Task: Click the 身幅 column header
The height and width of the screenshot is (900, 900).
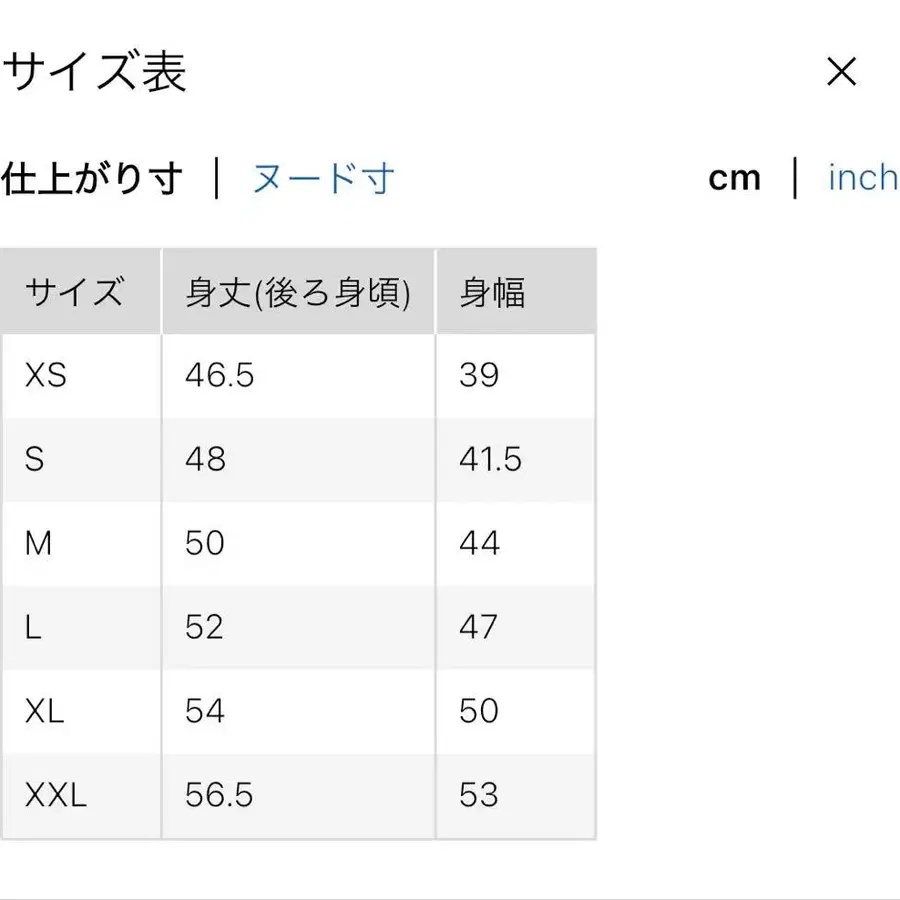Action: click(x=490, y=290)
